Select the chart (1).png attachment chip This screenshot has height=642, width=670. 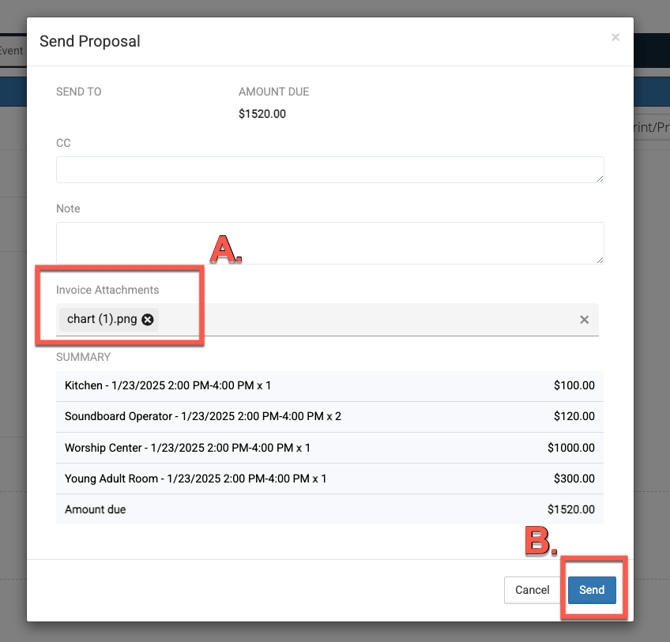[101, 320]
